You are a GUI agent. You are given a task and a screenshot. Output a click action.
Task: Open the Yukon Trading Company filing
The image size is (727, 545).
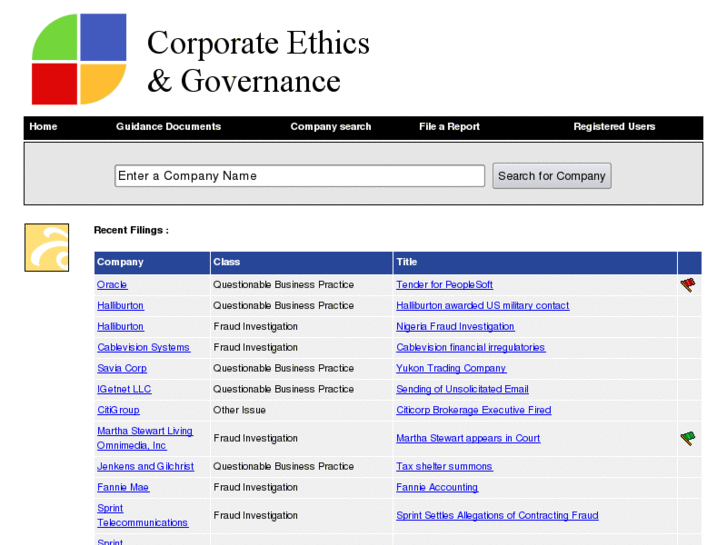pos(451,368)
